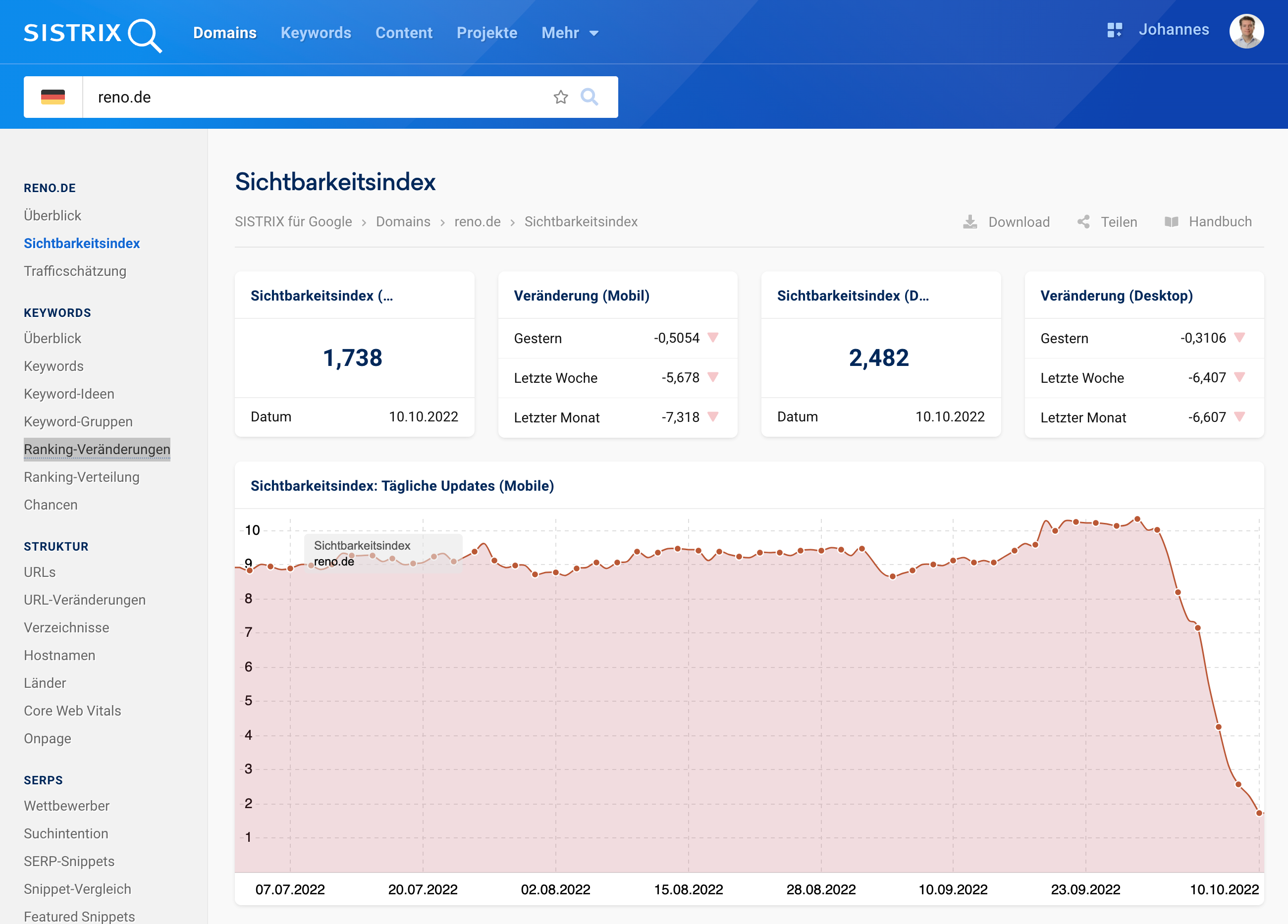Go to Trafficschätzung in sidebar
Image resolution: width=1288 pixels, height=924 pixels.
pos(75,271)
